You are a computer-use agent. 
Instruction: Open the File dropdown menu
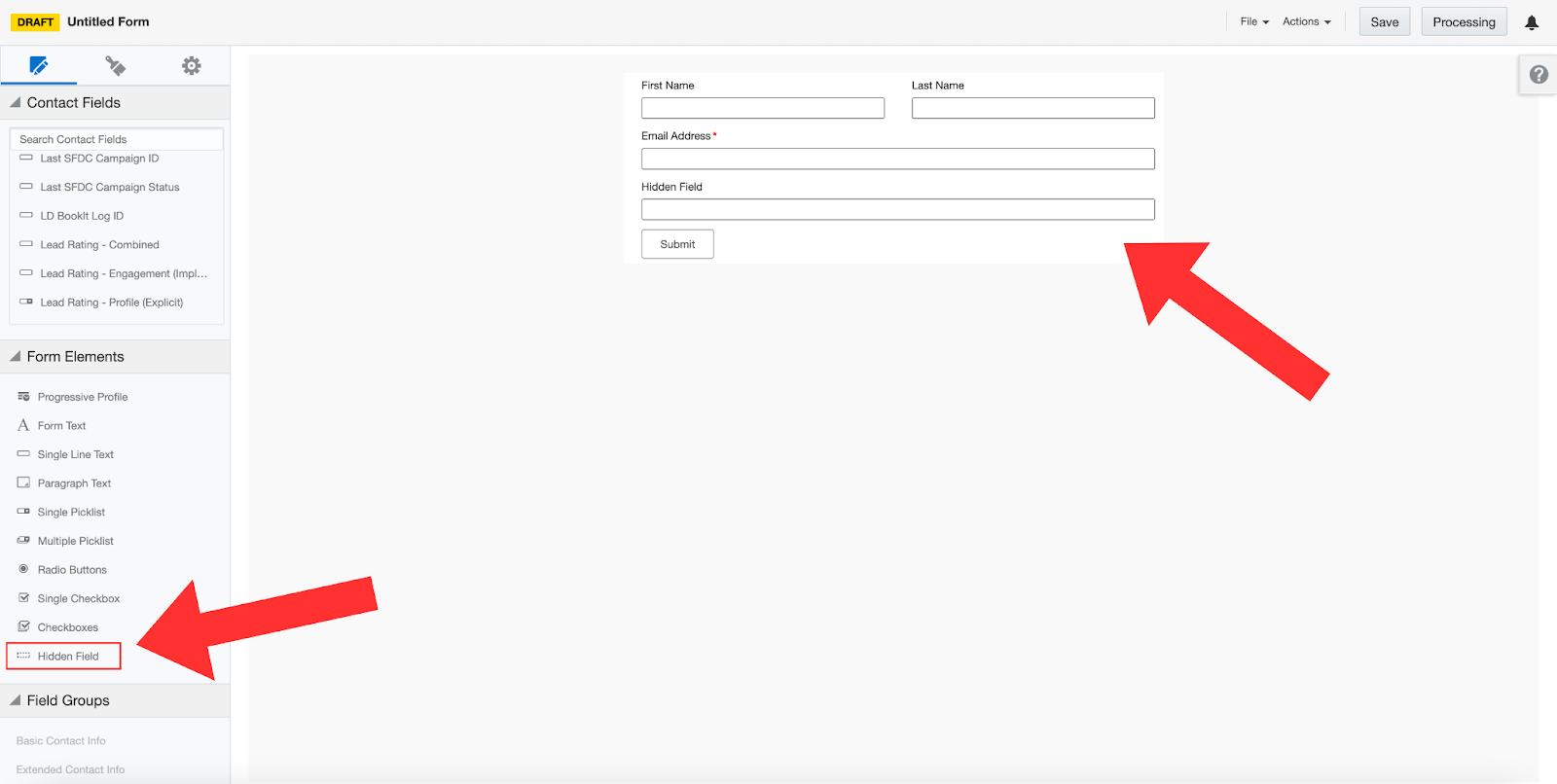1253,21
